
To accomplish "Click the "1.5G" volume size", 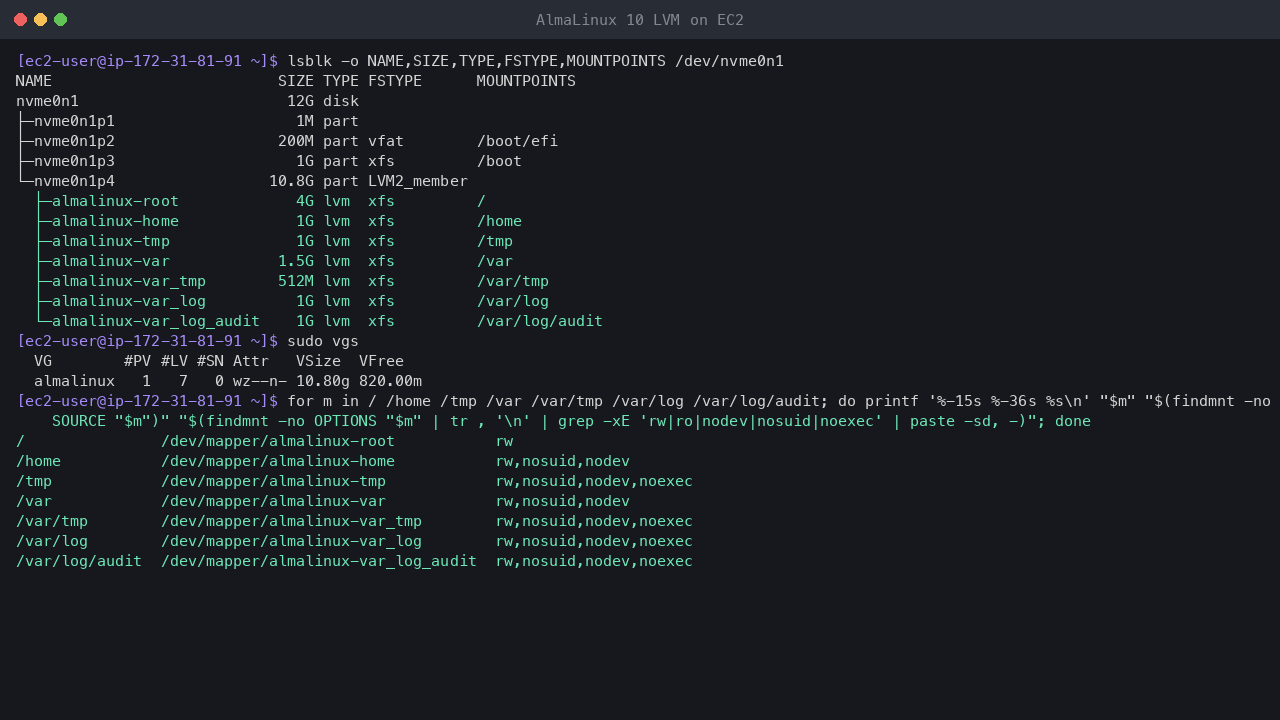I will coord(296,261).
